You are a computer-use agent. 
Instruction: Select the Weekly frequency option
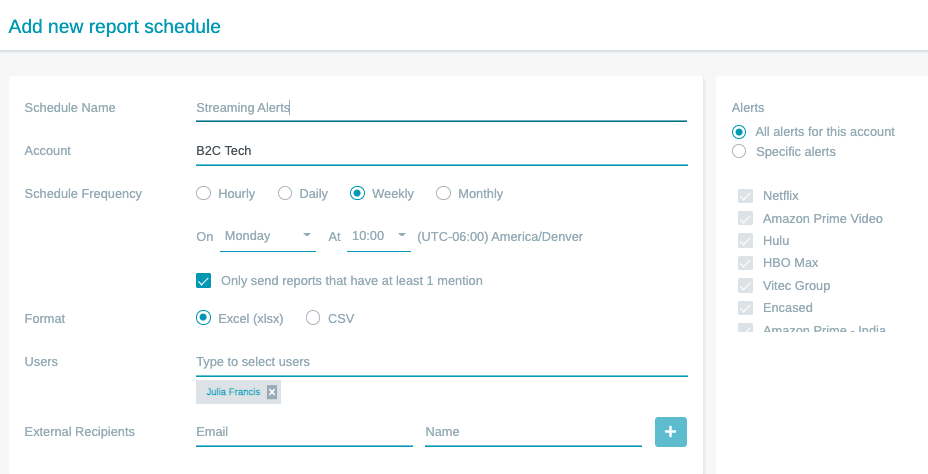(x=357, y=194)
